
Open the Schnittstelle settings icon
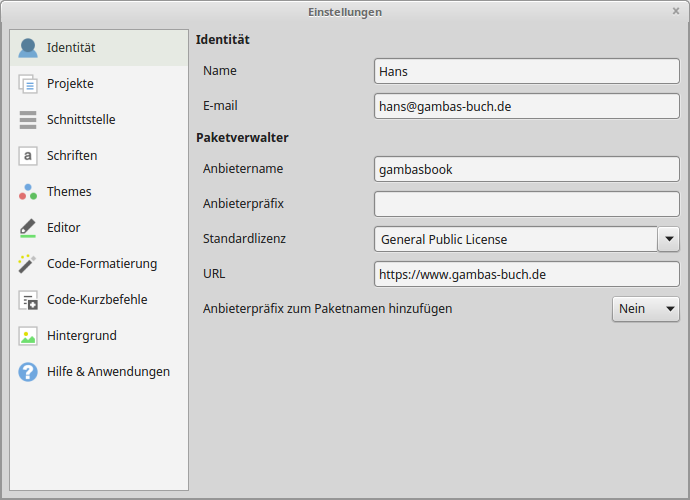coord(28,120)
